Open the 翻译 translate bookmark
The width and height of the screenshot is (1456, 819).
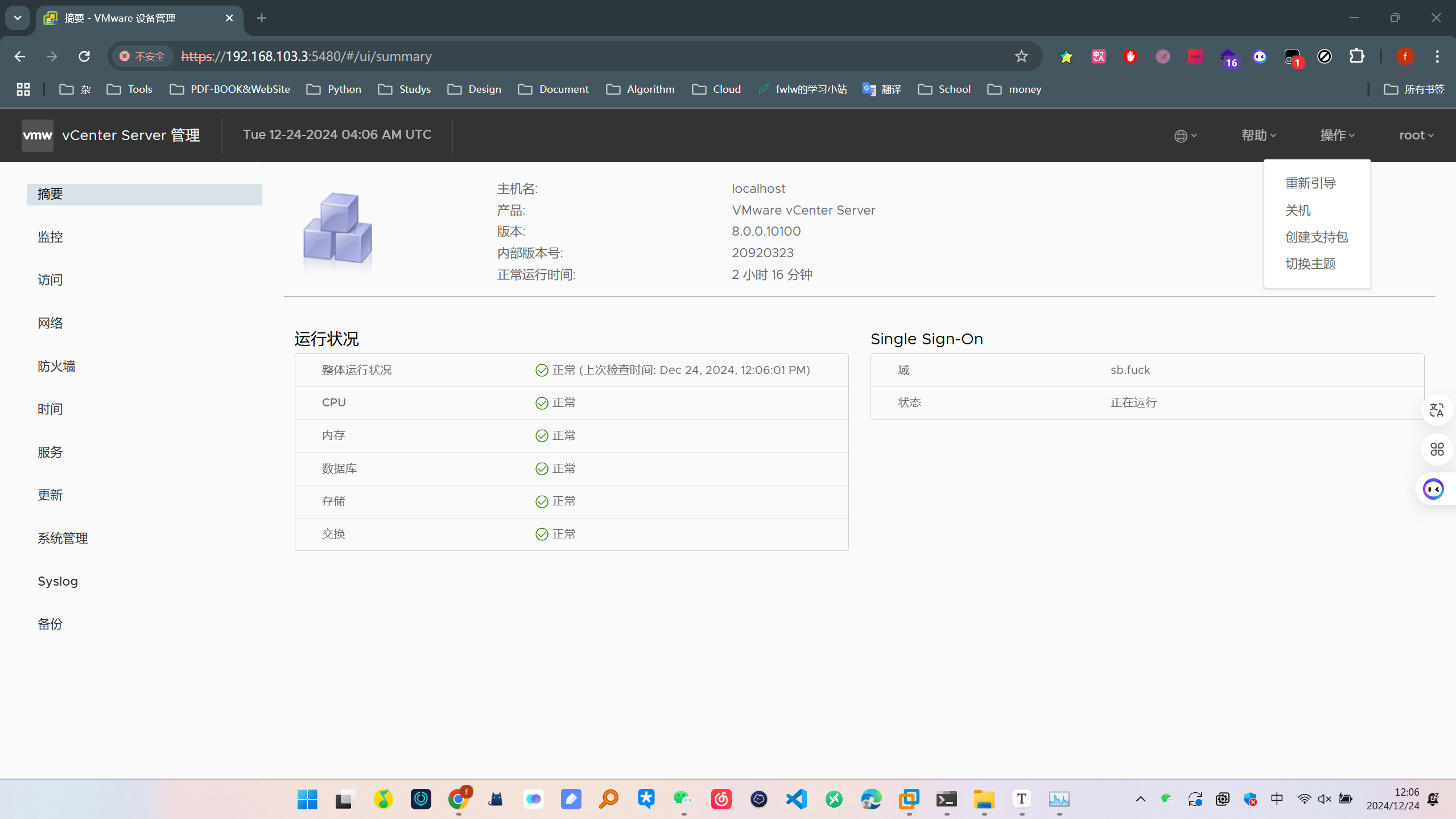882,89
